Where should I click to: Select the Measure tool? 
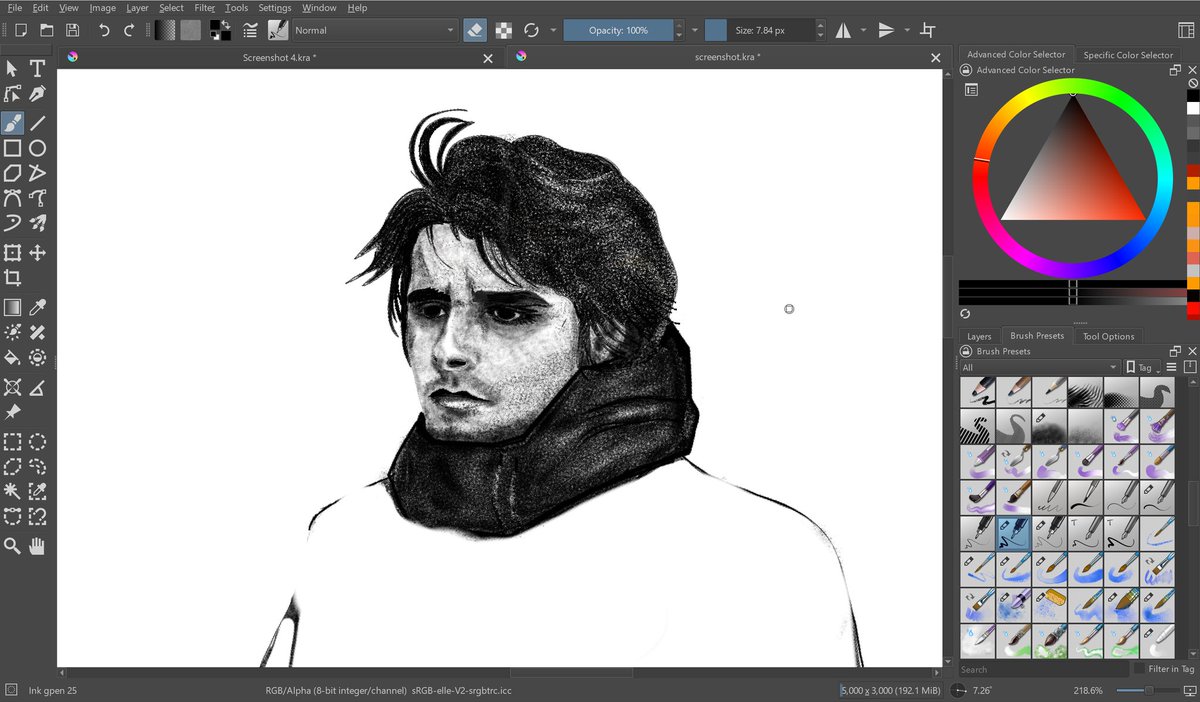(x=37, y=387)
